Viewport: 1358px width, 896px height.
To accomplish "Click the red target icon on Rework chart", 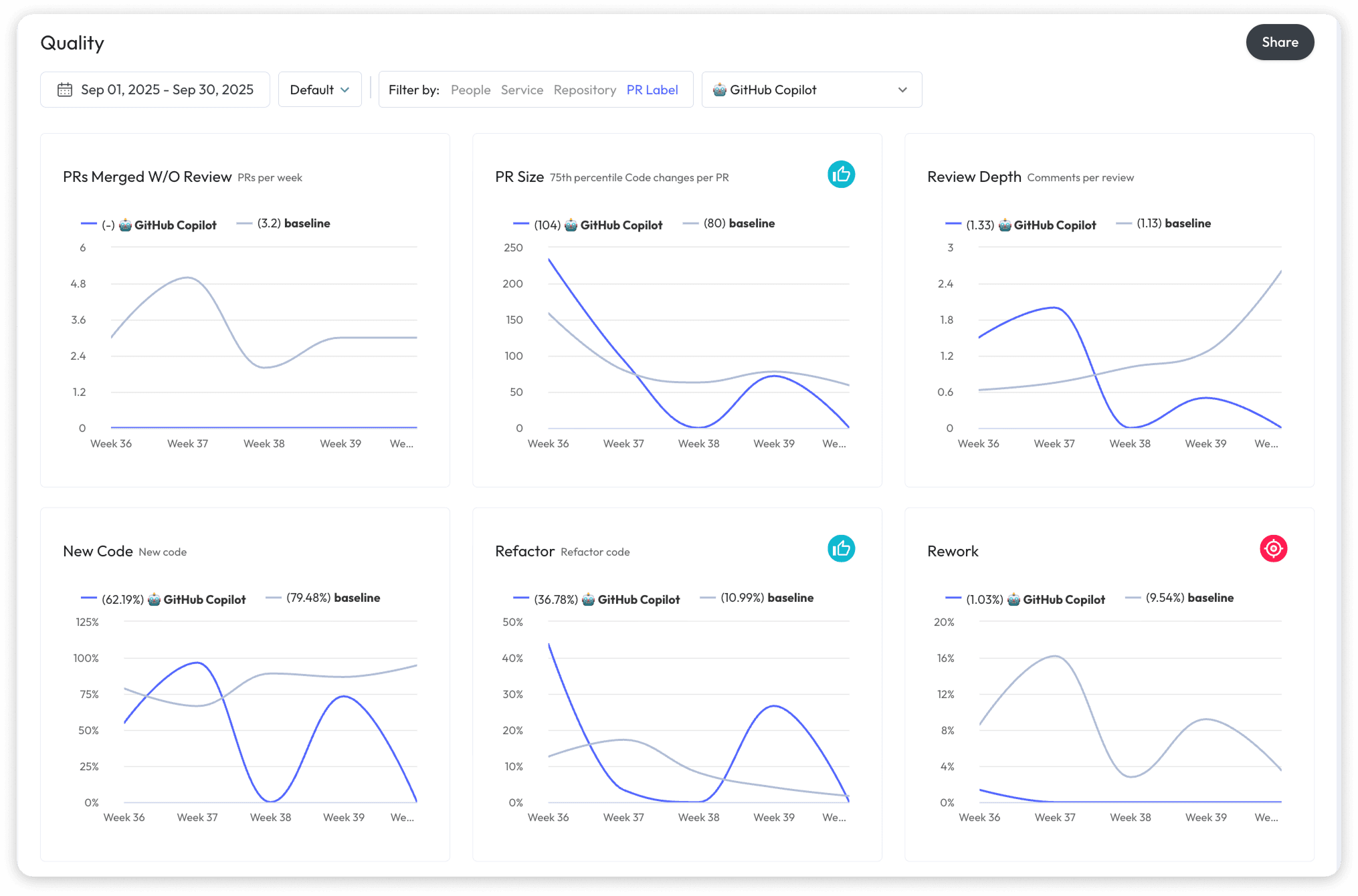I will (1274, 548).
